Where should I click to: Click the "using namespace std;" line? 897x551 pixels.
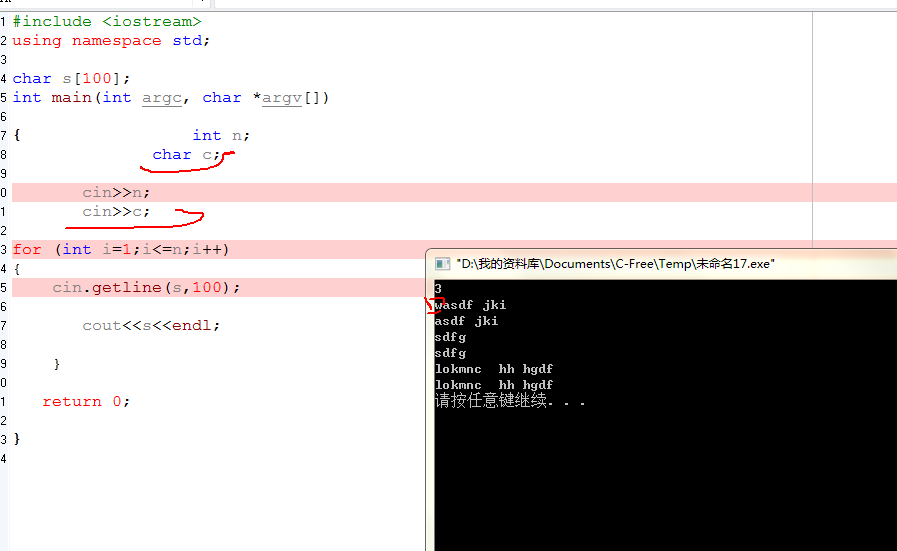[111, 41]
